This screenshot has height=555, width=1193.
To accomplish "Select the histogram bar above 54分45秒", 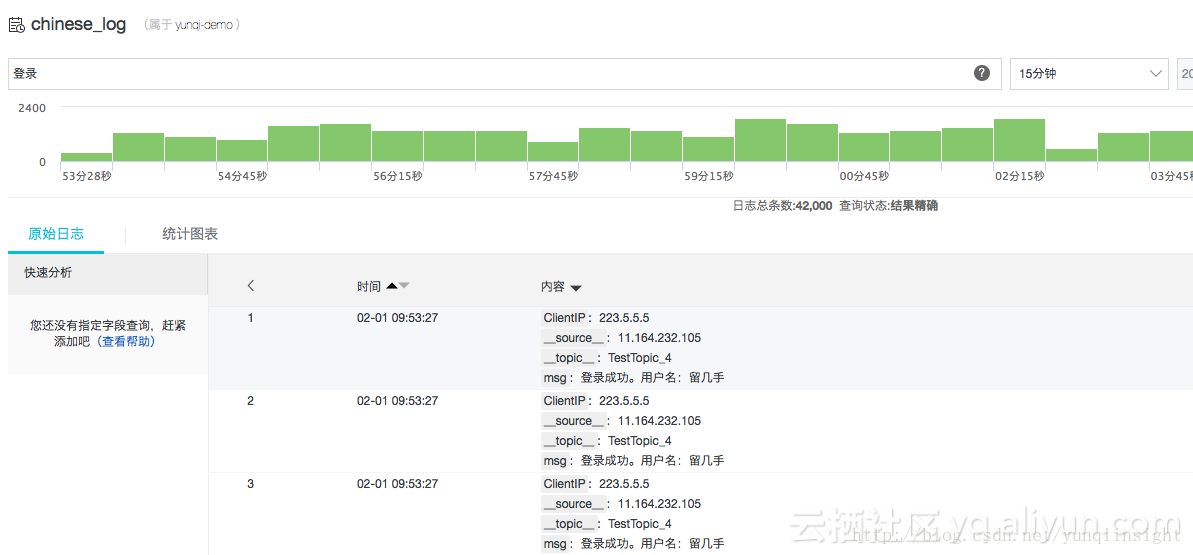I will coord(242,151).
